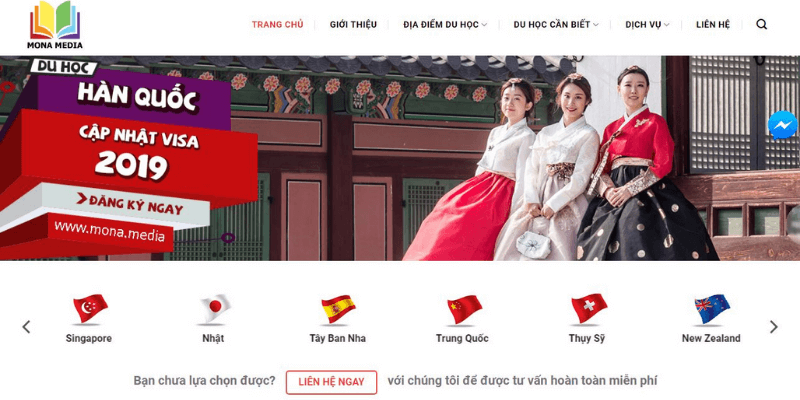Click Đăng ký ngay on the banner
This screenshot has width=800, height=400.
click(x=130, y=204)
